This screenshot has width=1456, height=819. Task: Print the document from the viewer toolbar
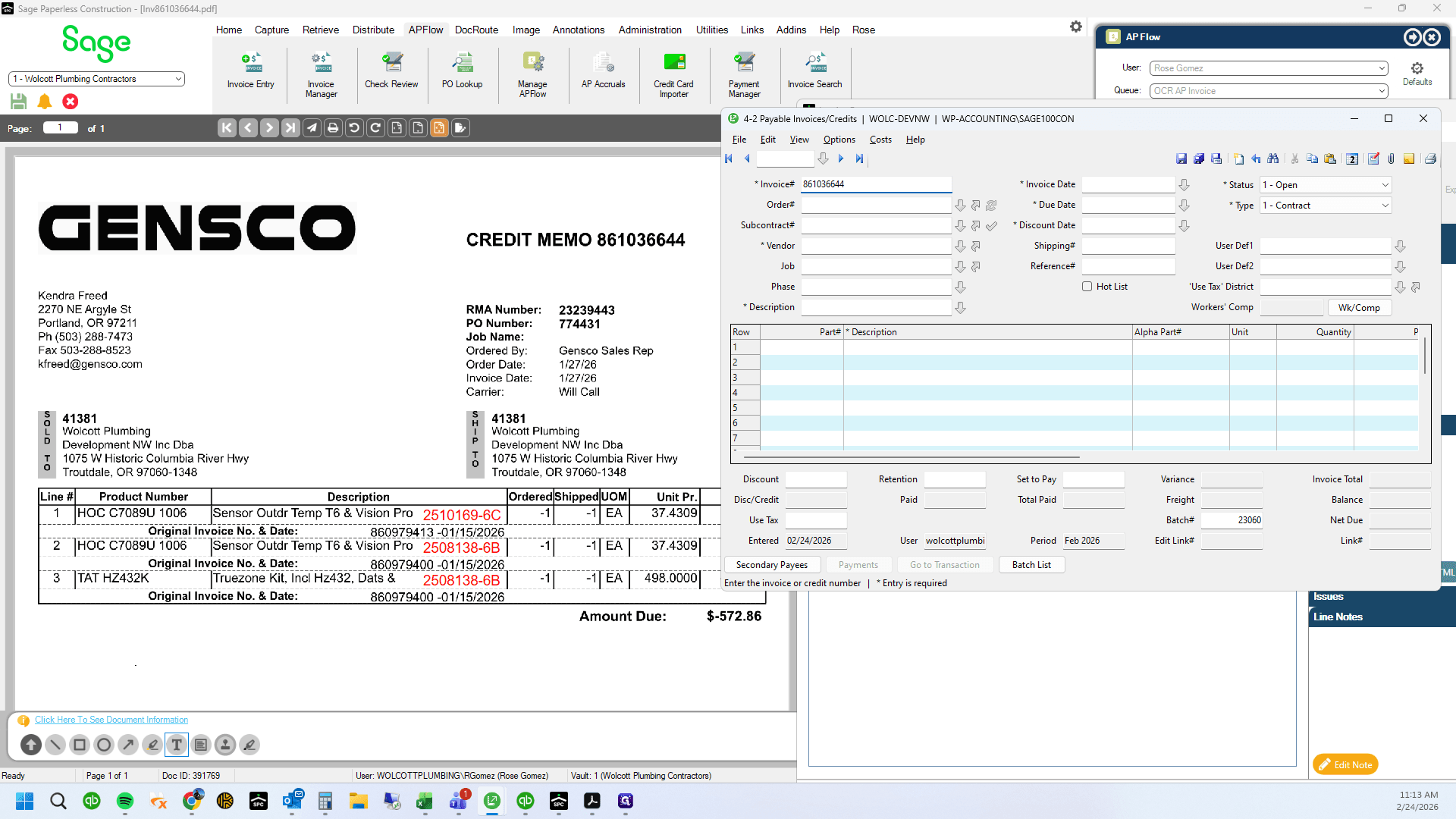(333, 128)
